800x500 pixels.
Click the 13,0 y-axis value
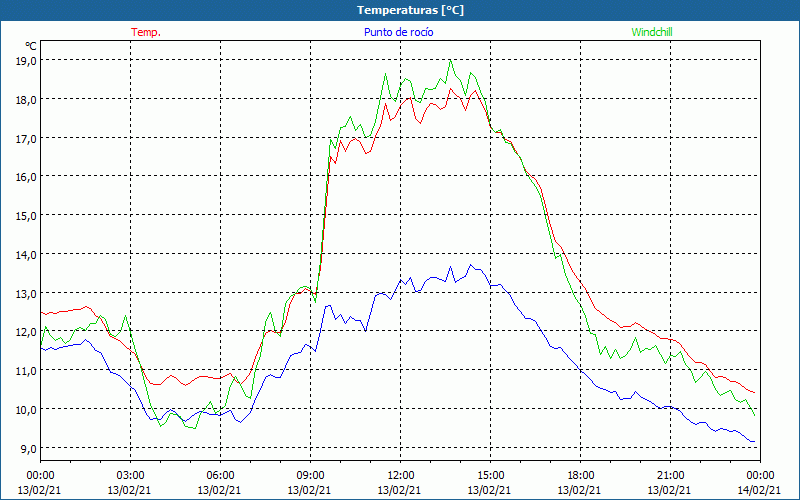pos(27,293)
